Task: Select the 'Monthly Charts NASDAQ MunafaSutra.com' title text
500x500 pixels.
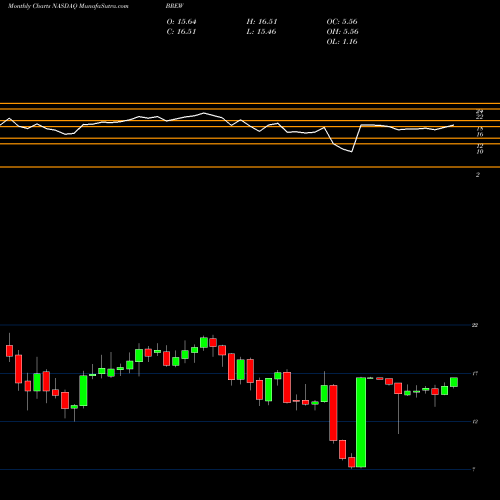Action: (68, 6)
